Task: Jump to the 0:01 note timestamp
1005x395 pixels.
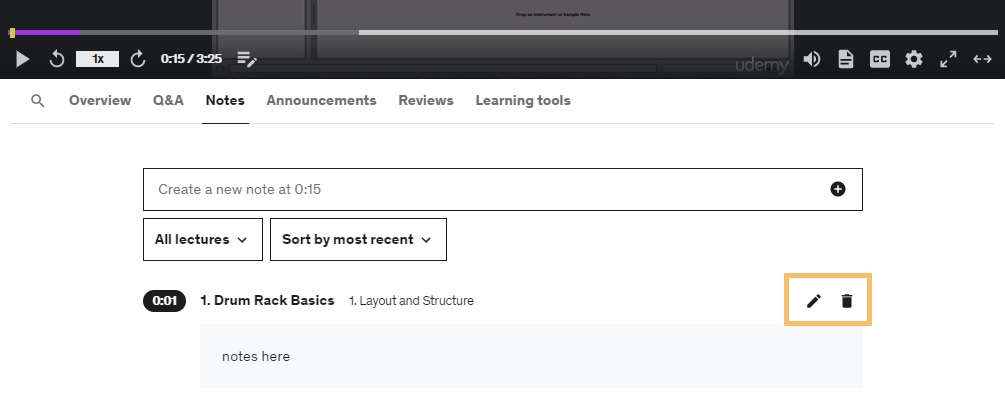Action: 165,301
